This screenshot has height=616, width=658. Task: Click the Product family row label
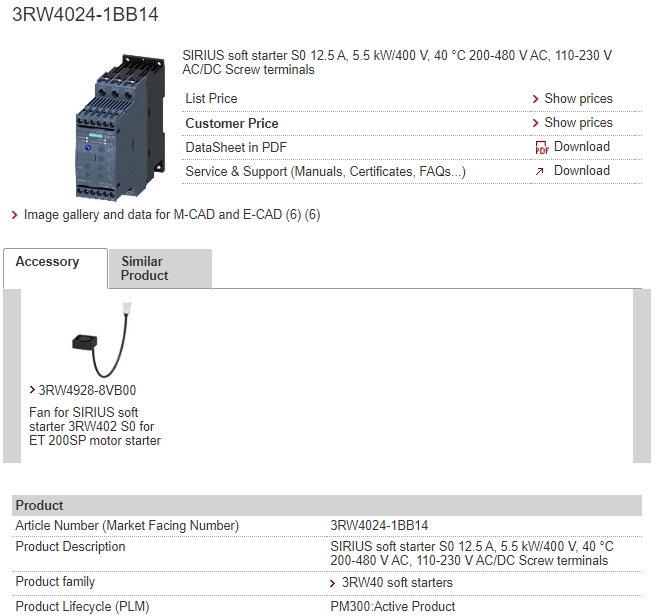[55, 582]
